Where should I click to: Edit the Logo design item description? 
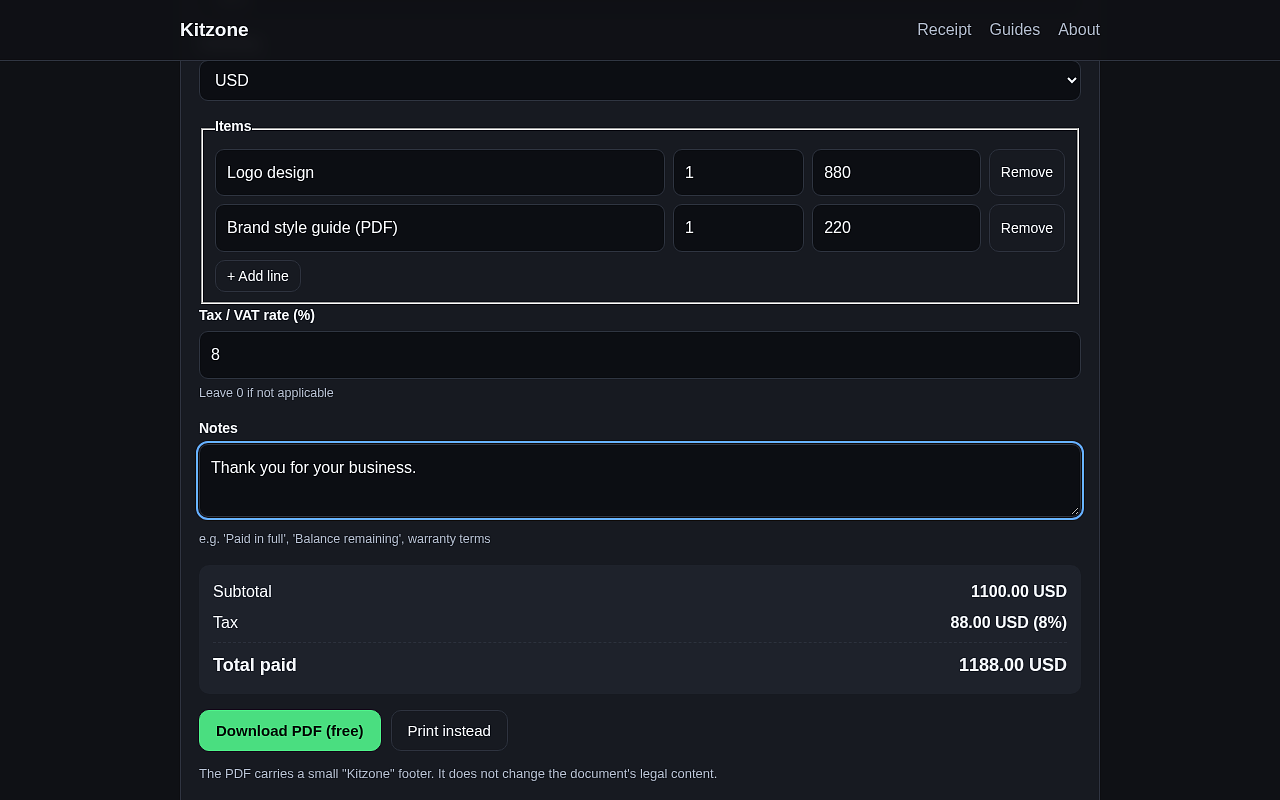coord(440,173)
